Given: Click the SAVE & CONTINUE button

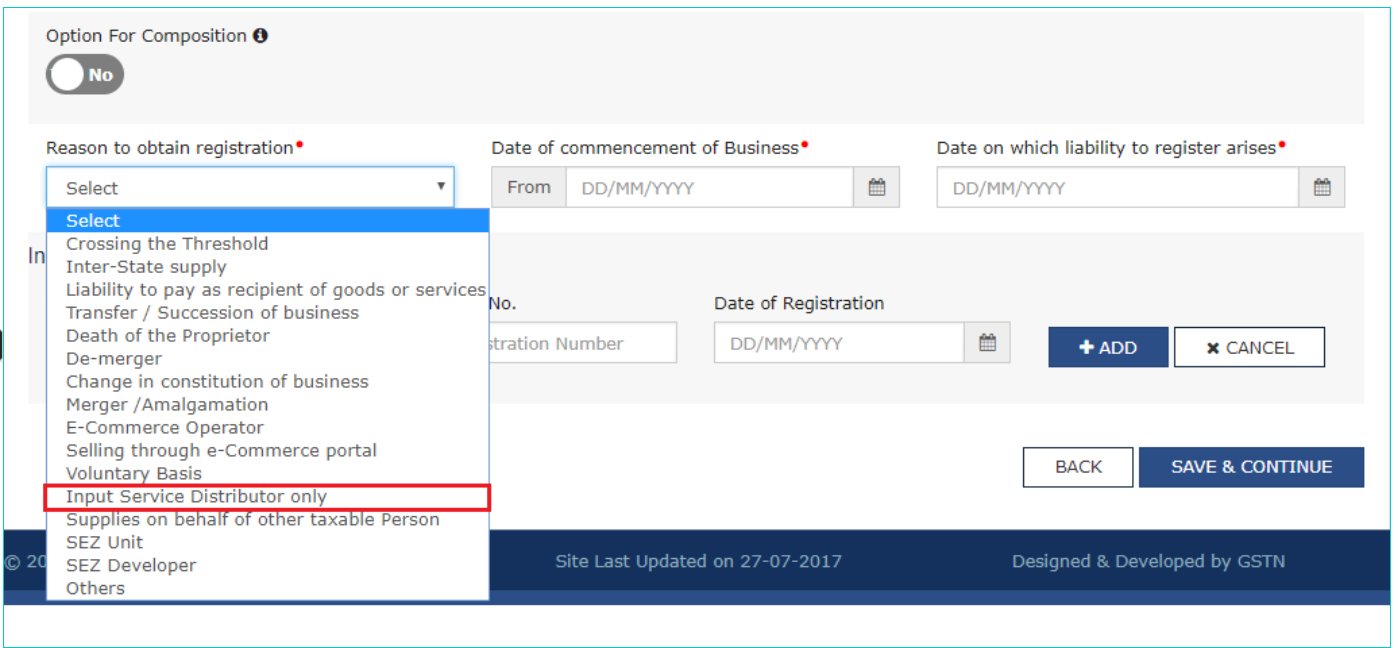Looking at the screenshot, I should 1251,467.
